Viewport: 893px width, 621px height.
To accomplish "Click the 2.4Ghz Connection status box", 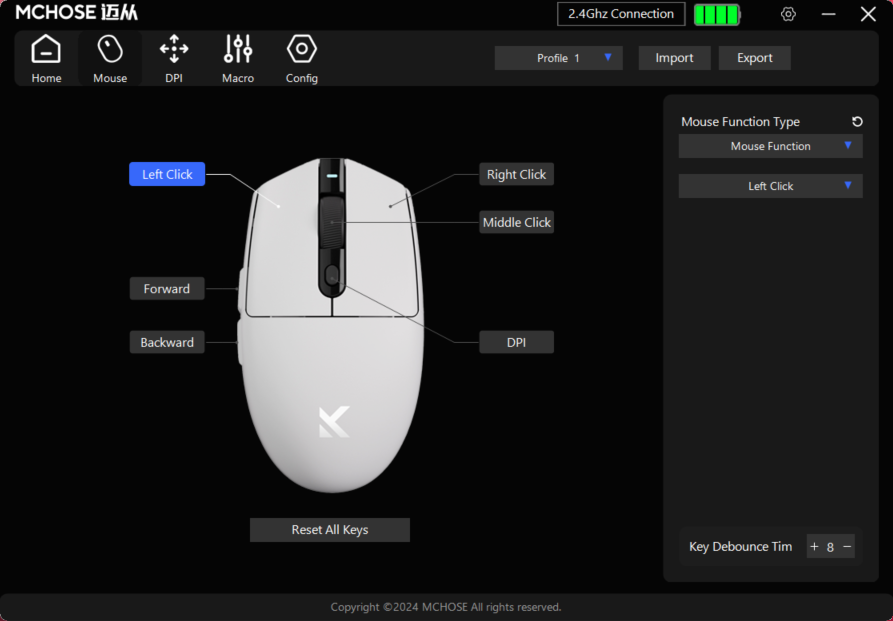I will 621,14.
